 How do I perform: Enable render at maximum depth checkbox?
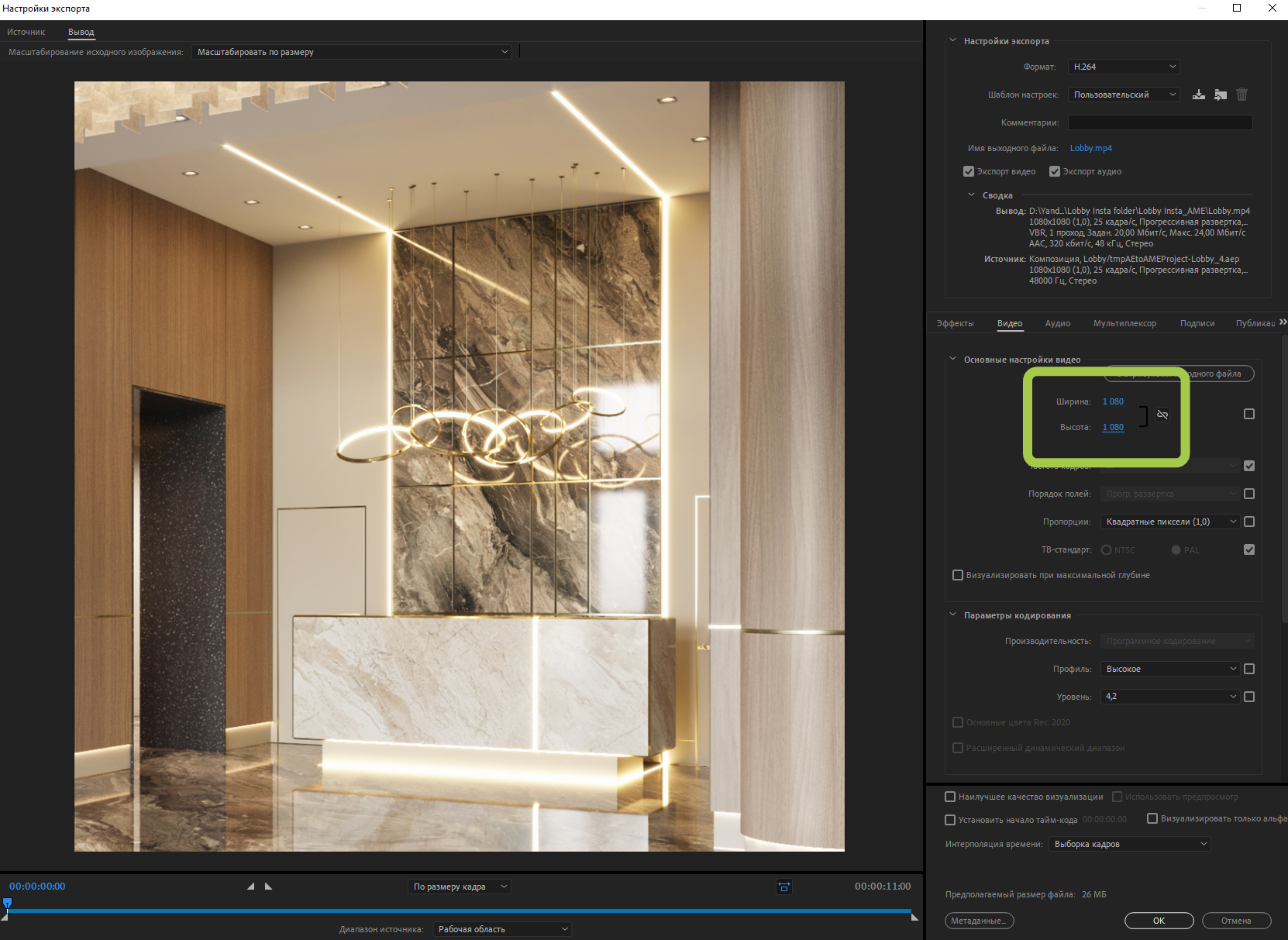click(x=958, y=575)
